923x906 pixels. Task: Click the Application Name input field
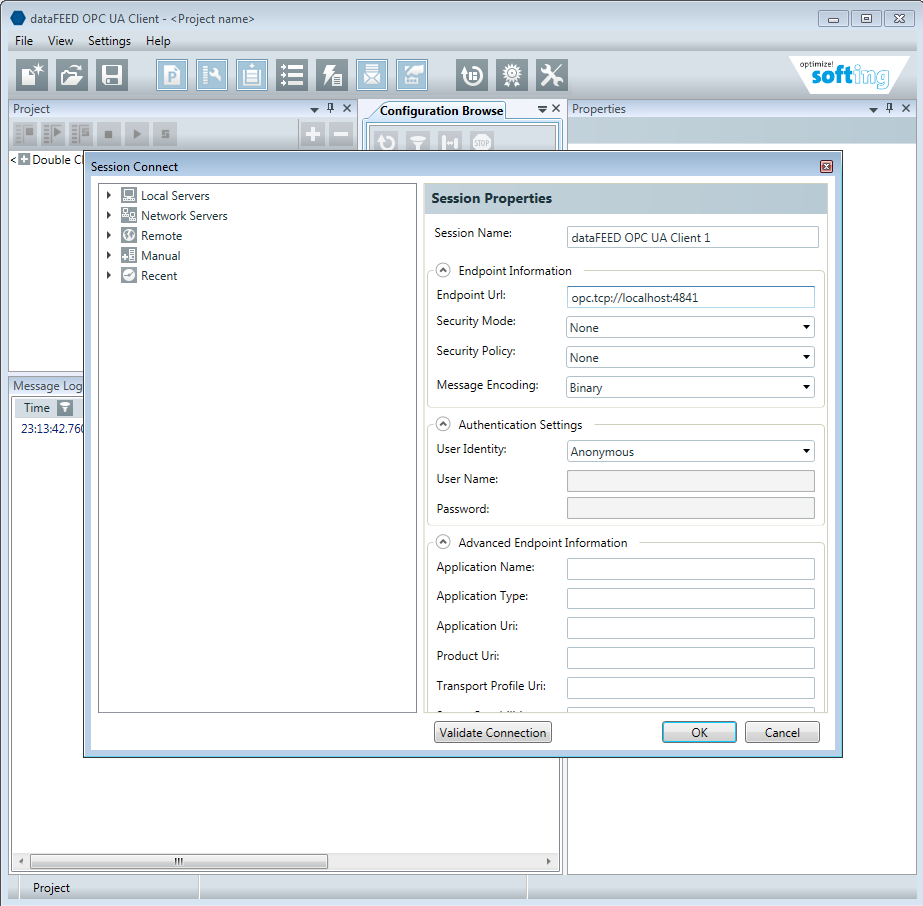(691, 569)
